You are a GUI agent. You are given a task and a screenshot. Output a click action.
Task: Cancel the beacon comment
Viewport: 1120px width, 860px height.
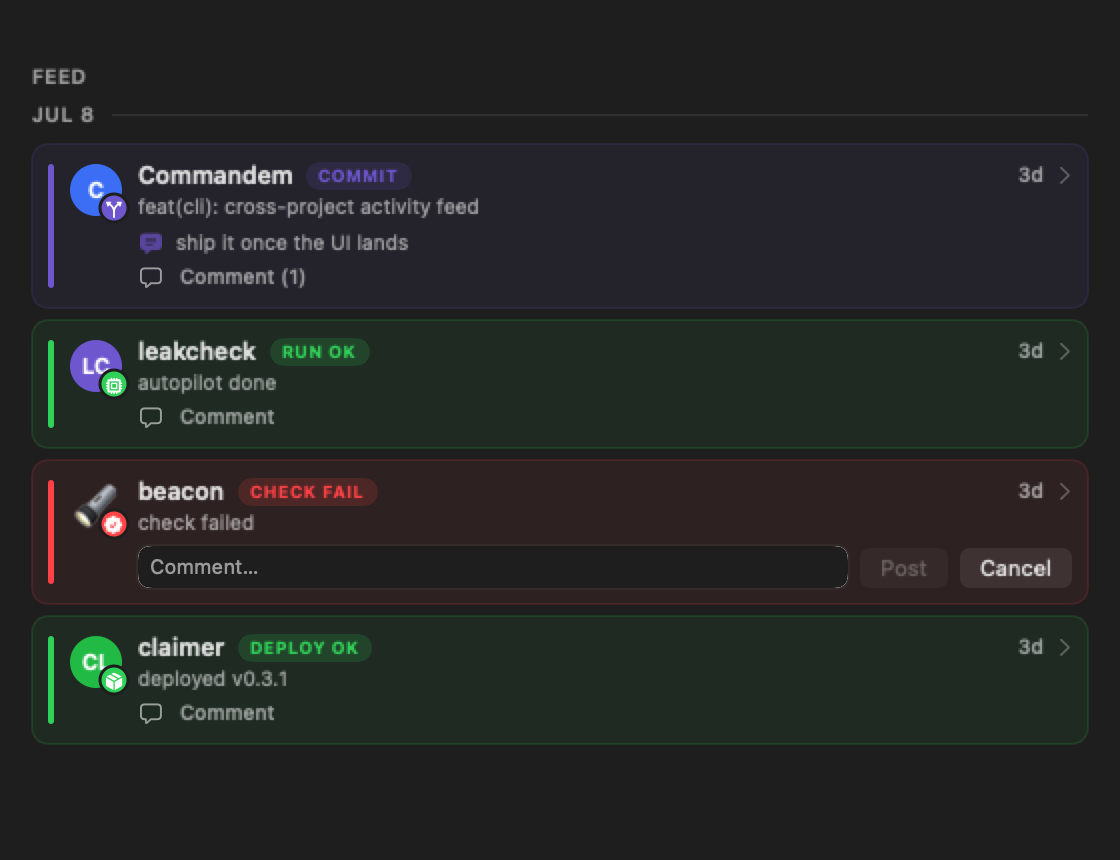click(x=1016, y=568)
